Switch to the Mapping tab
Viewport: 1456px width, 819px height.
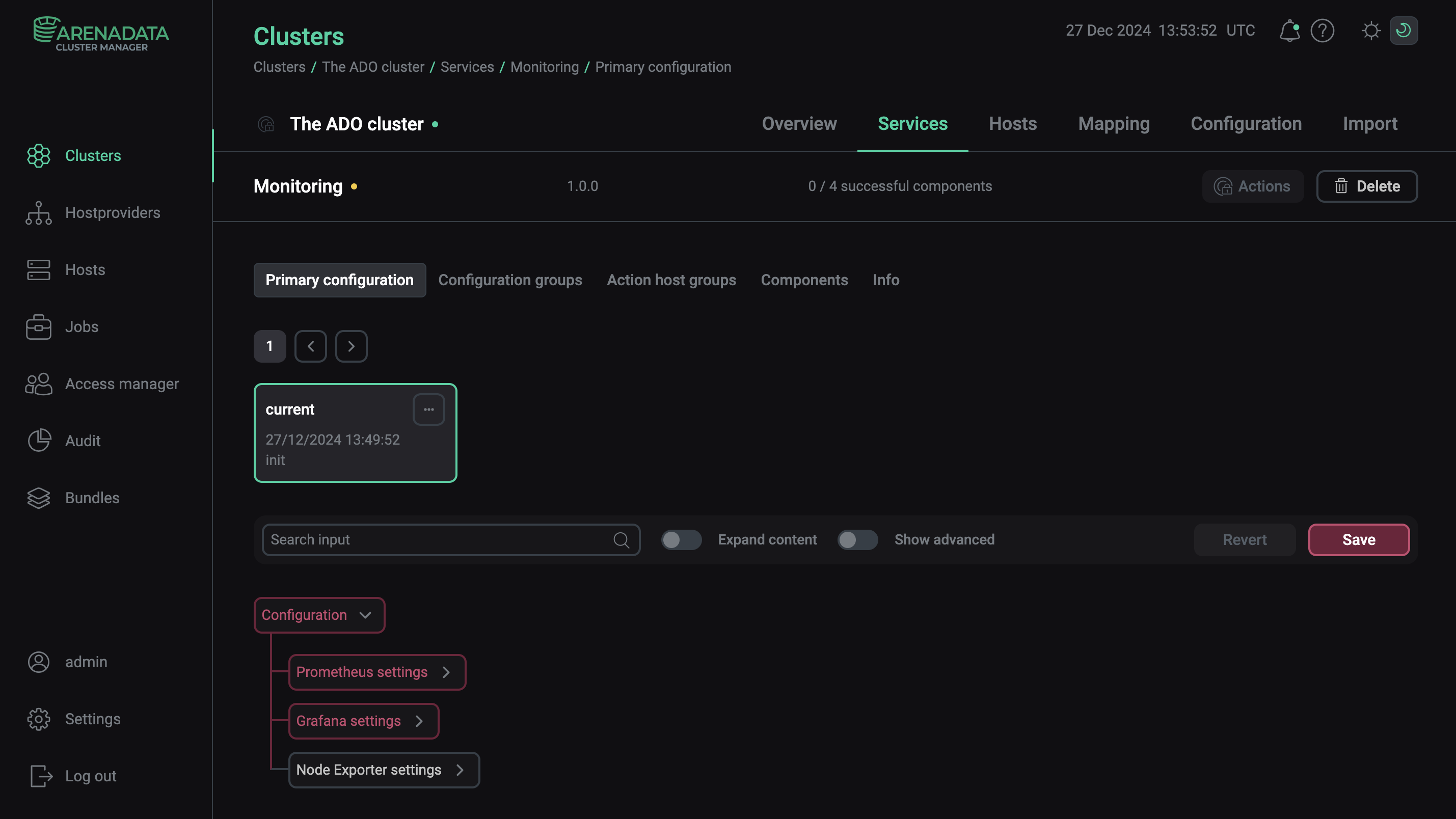(x=1114, y=124)
